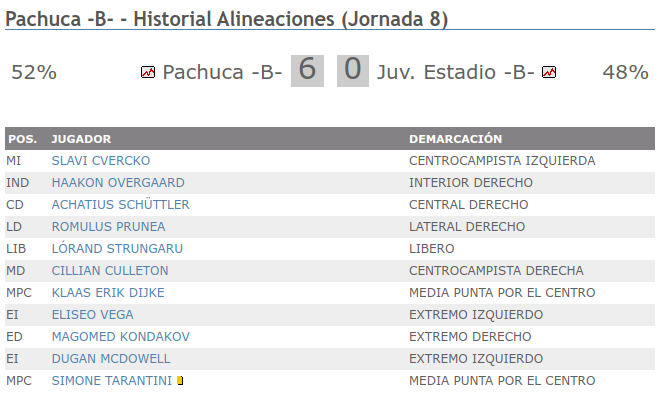
Task: Open Cillian Culleton's player link
Action: 110,270
